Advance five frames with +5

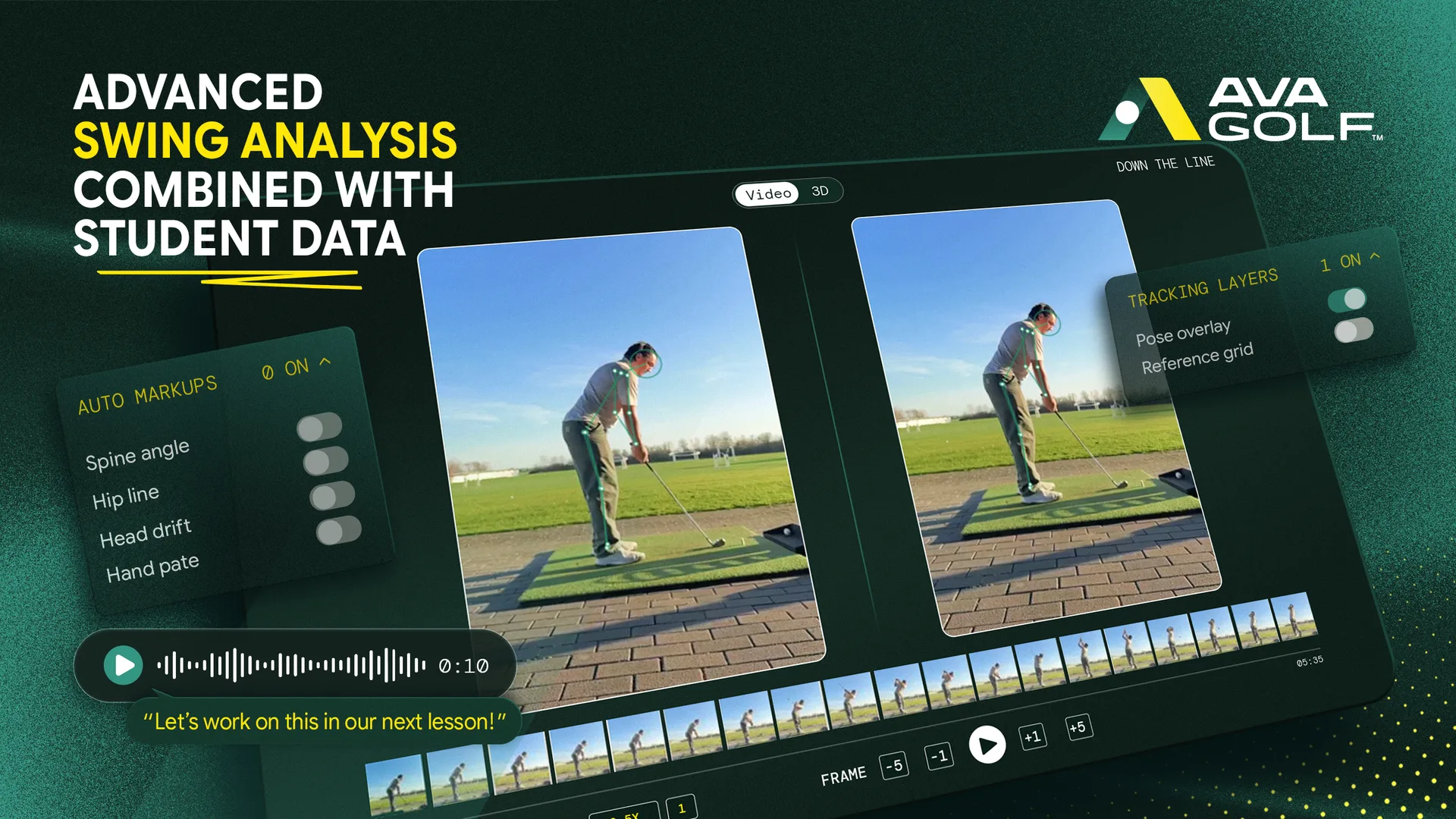point(1078,727)
